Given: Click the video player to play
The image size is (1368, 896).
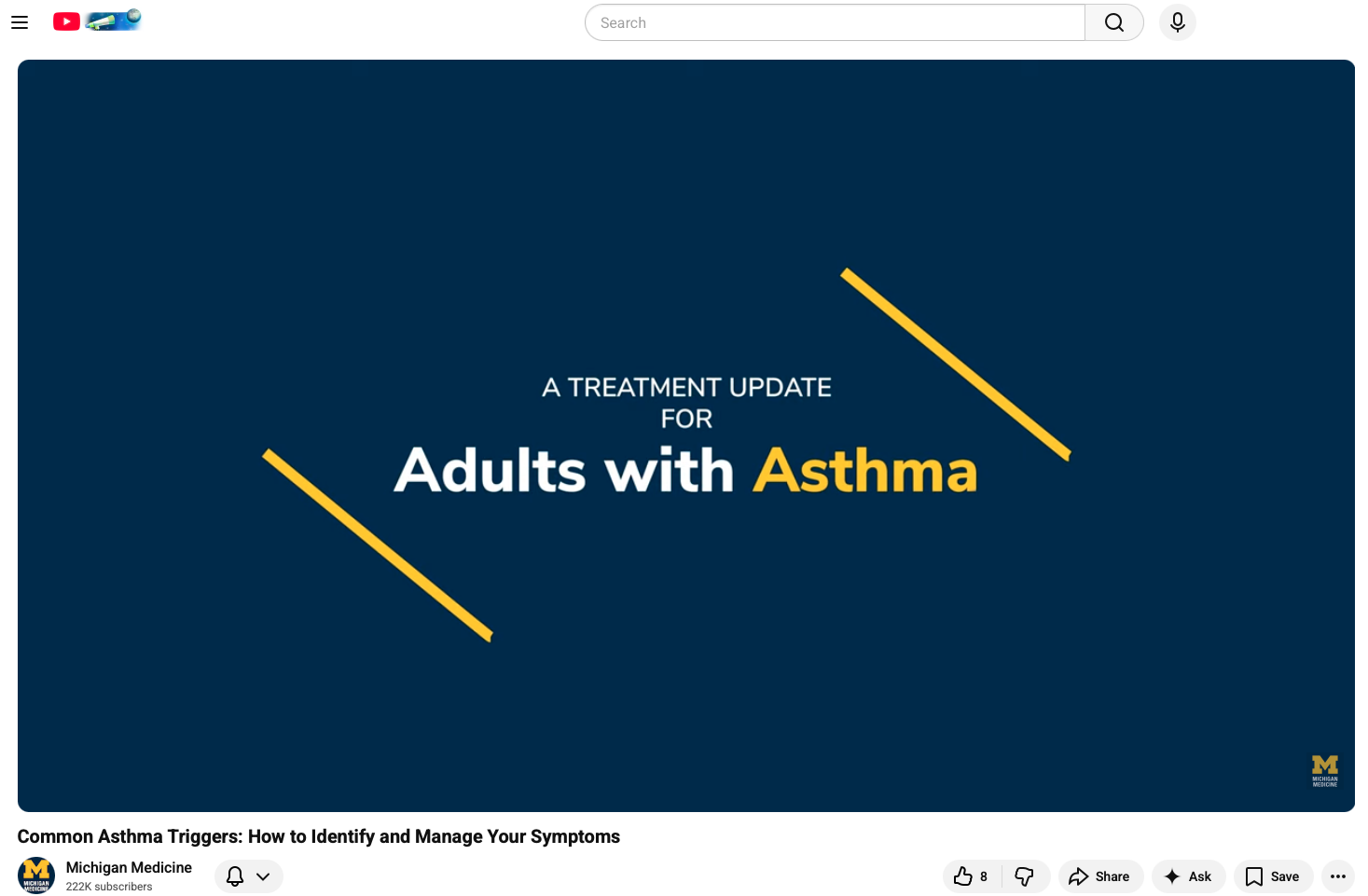Looking at the screenshot, I should 685,435.
